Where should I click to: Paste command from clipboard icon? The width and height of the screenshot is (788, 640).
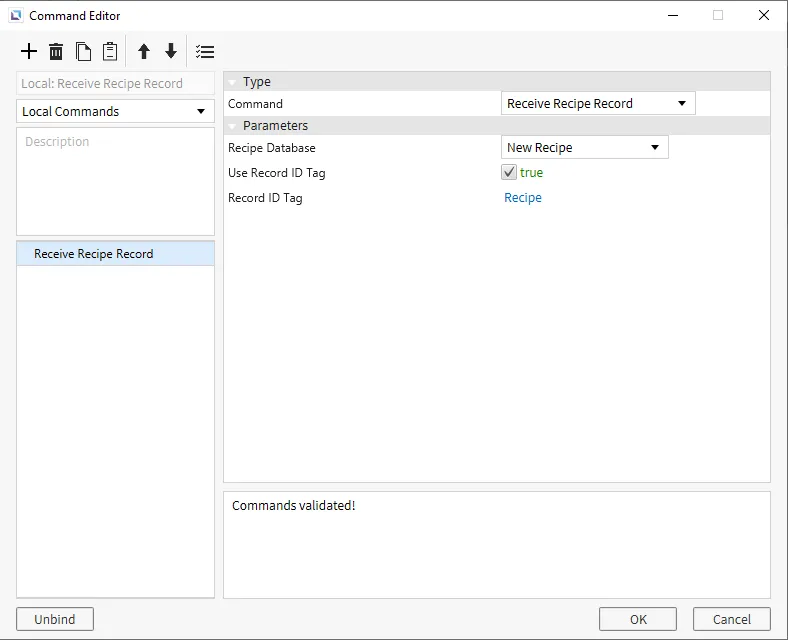[x=110, y=52]
